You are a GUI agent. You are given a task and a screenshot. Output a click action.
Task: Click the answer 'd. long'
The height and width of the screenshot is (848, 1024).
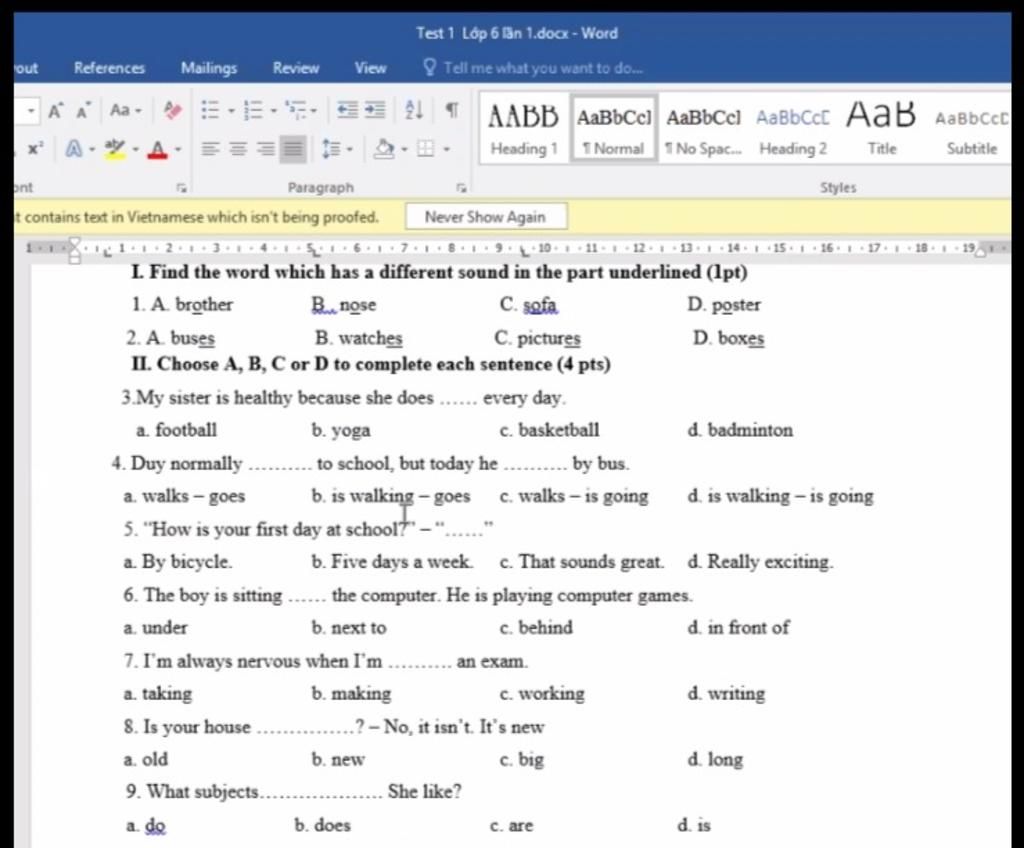click(x=715, y=760)
